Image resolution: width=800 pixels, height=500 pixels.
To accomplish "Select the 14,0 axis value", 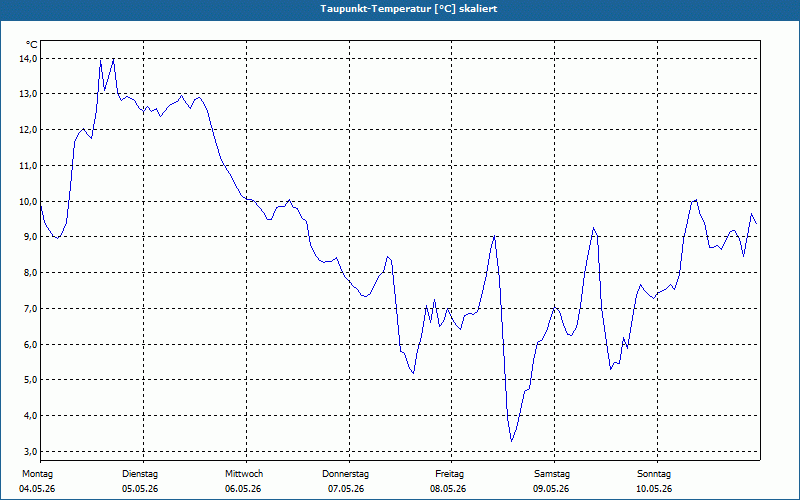I will coord(29,59).
